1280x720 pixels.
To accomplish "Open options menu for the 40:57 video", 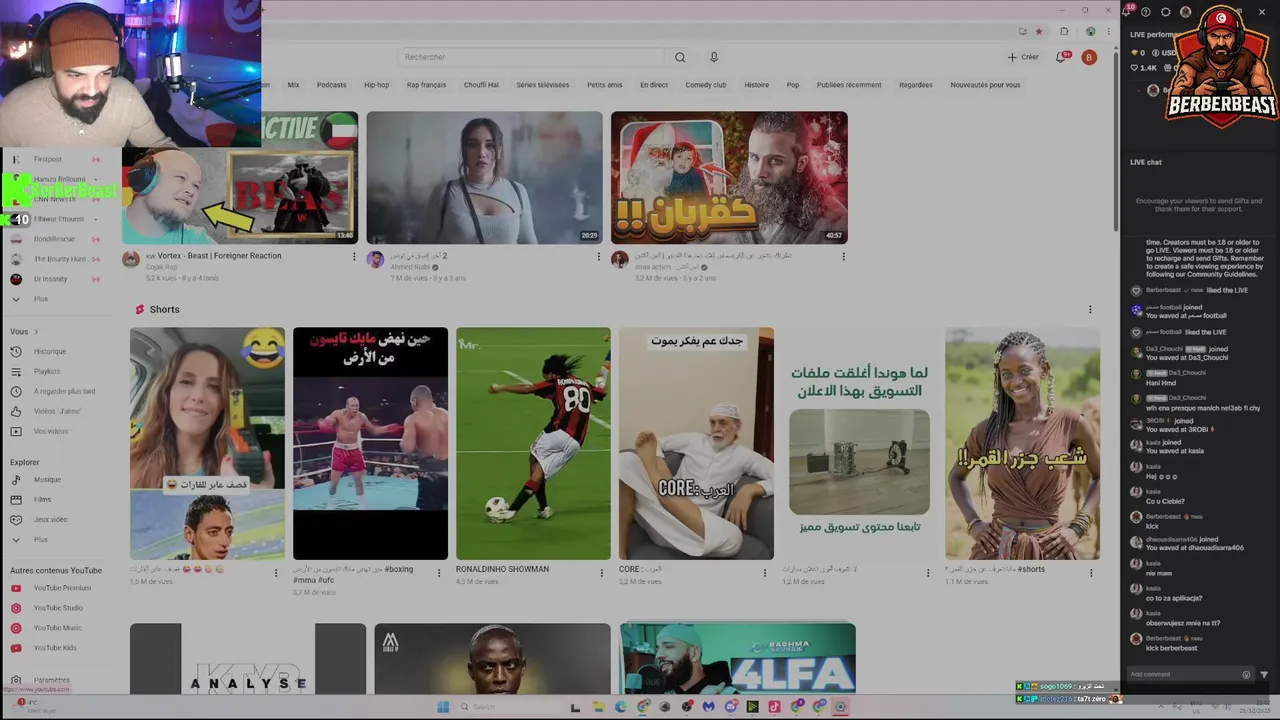I will 843,256.
